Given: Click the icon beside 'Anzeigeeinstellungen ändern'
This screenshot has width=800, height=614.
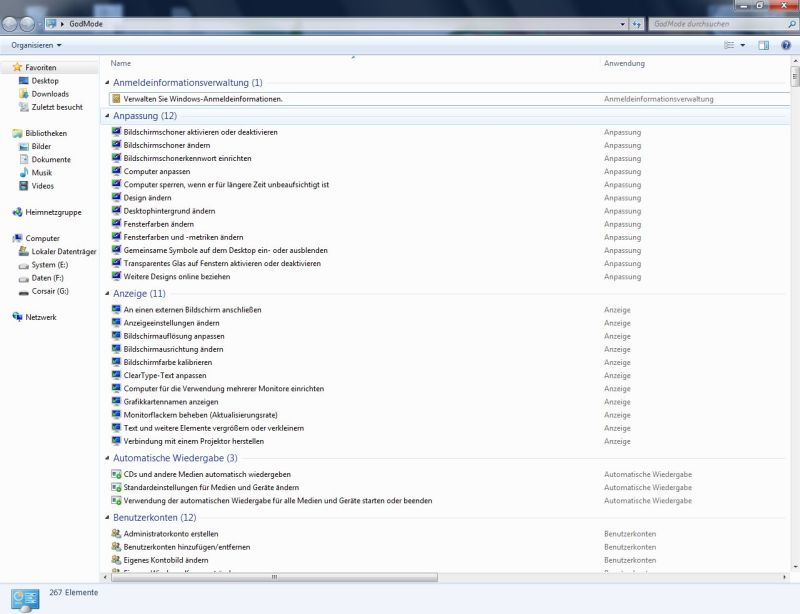Looking at the screenshot, I should coord(116,323).
